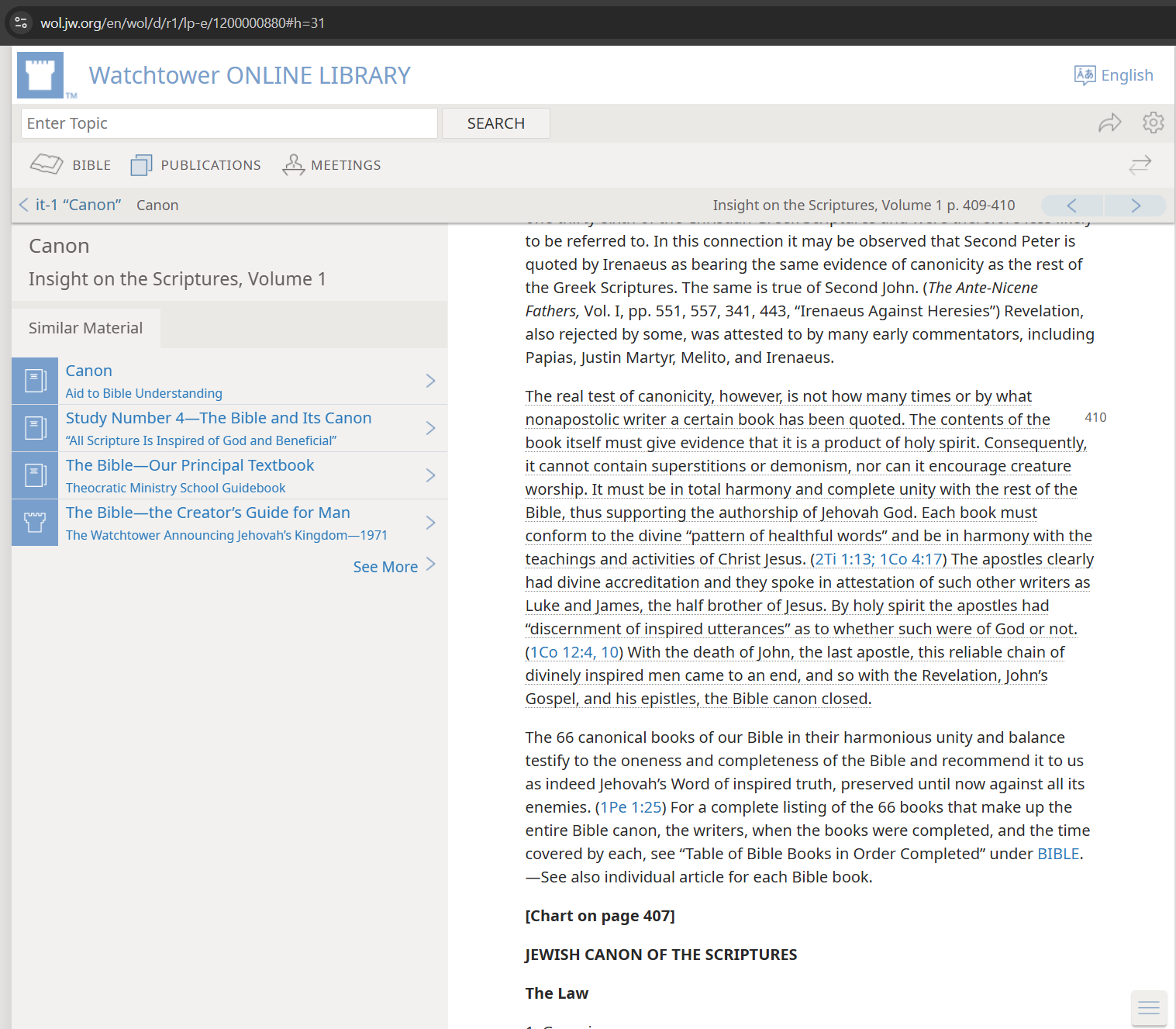Screen dimensions: 1176x1029
Task: Go to next article arrow
Action: pos(1135,205)
